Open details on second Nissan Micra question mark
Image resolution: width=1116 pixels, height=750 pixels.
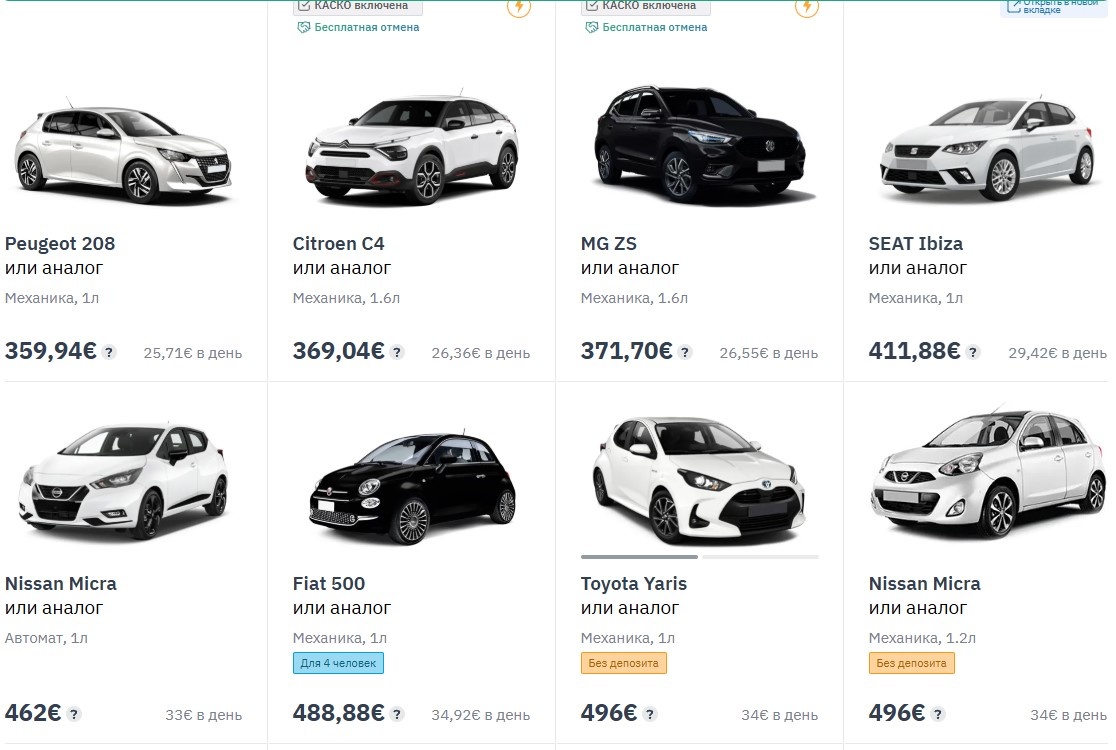click(x=936, y=713)
